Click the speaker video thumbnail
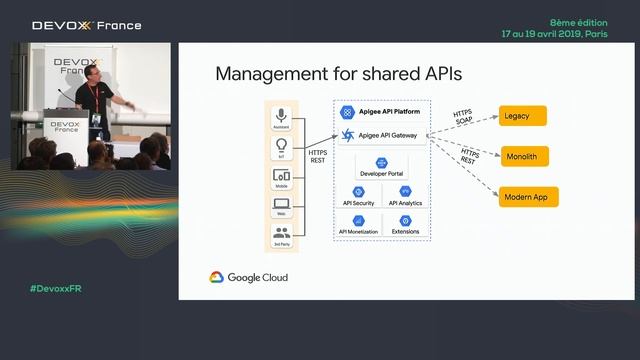This screenshot has width=640, height=360. pos(91,106)
